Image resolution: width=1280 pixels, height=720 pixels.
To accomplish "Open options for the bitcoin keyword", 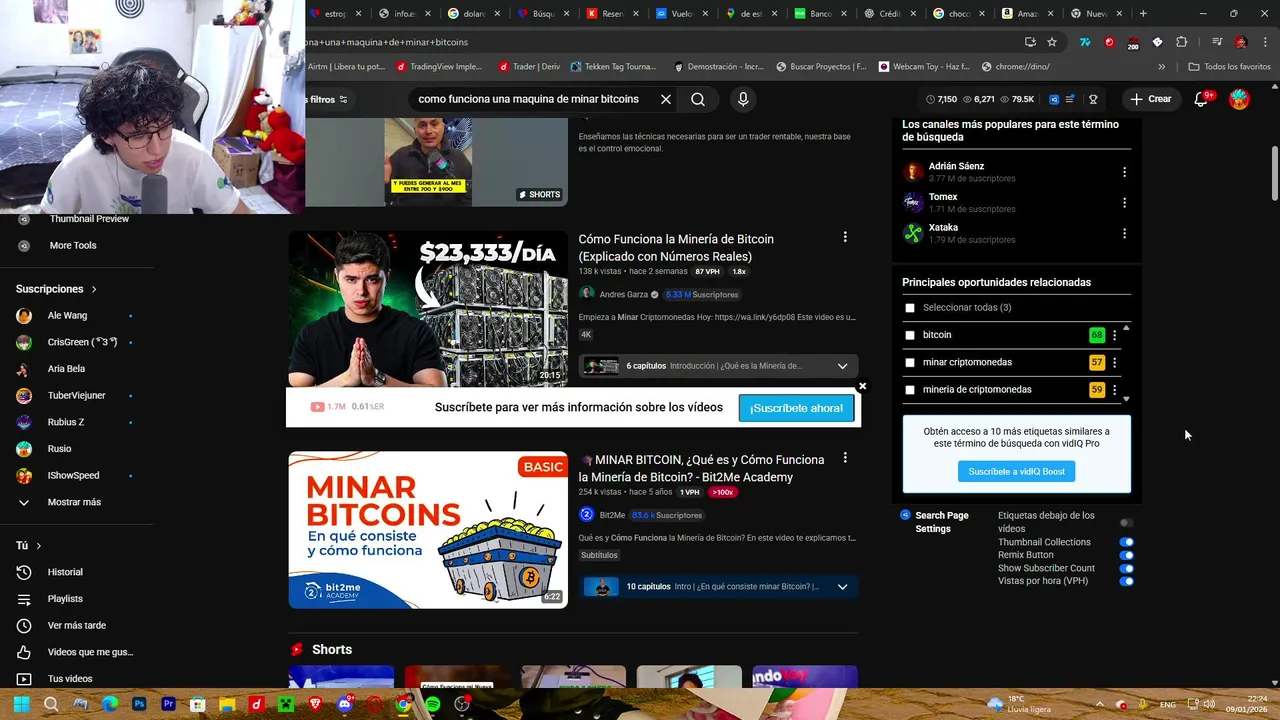I will [1114, 335].
